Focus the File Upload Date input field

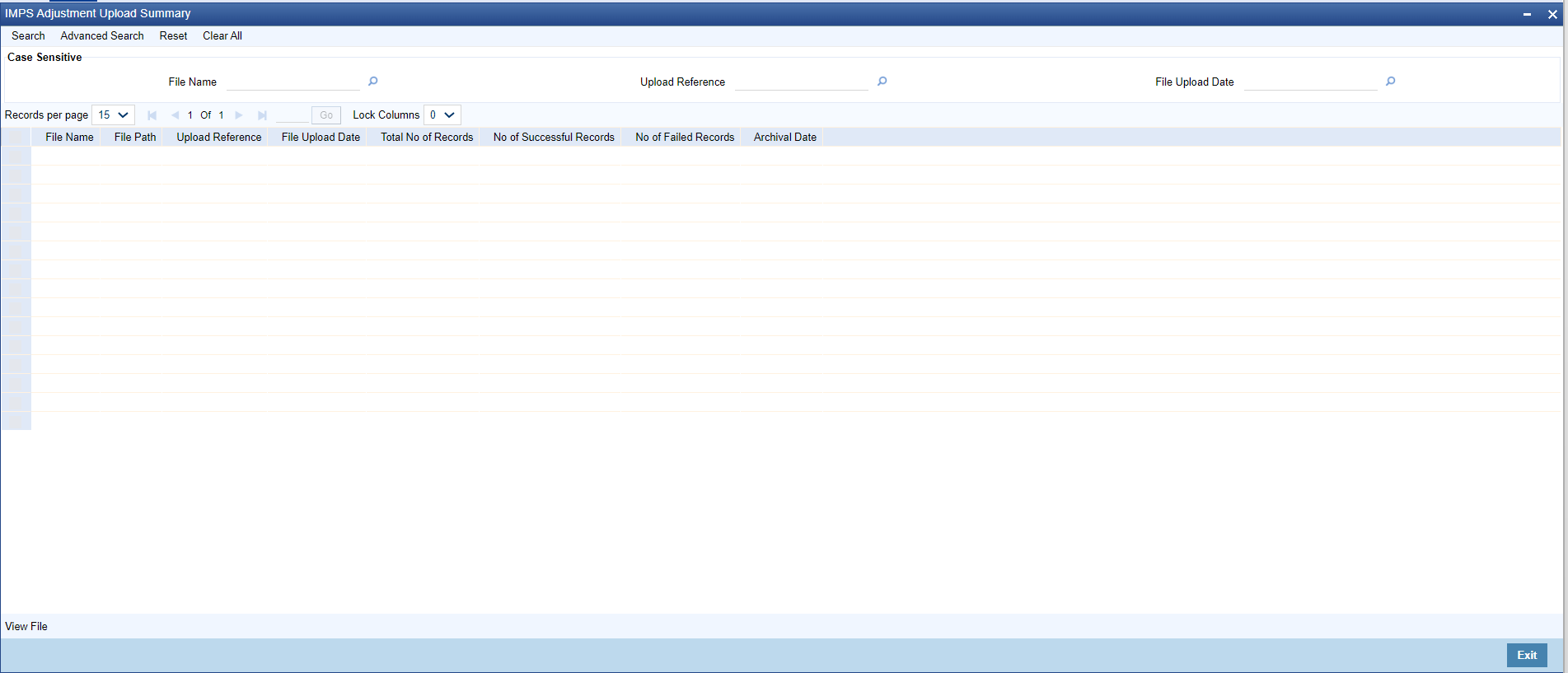1310,82
